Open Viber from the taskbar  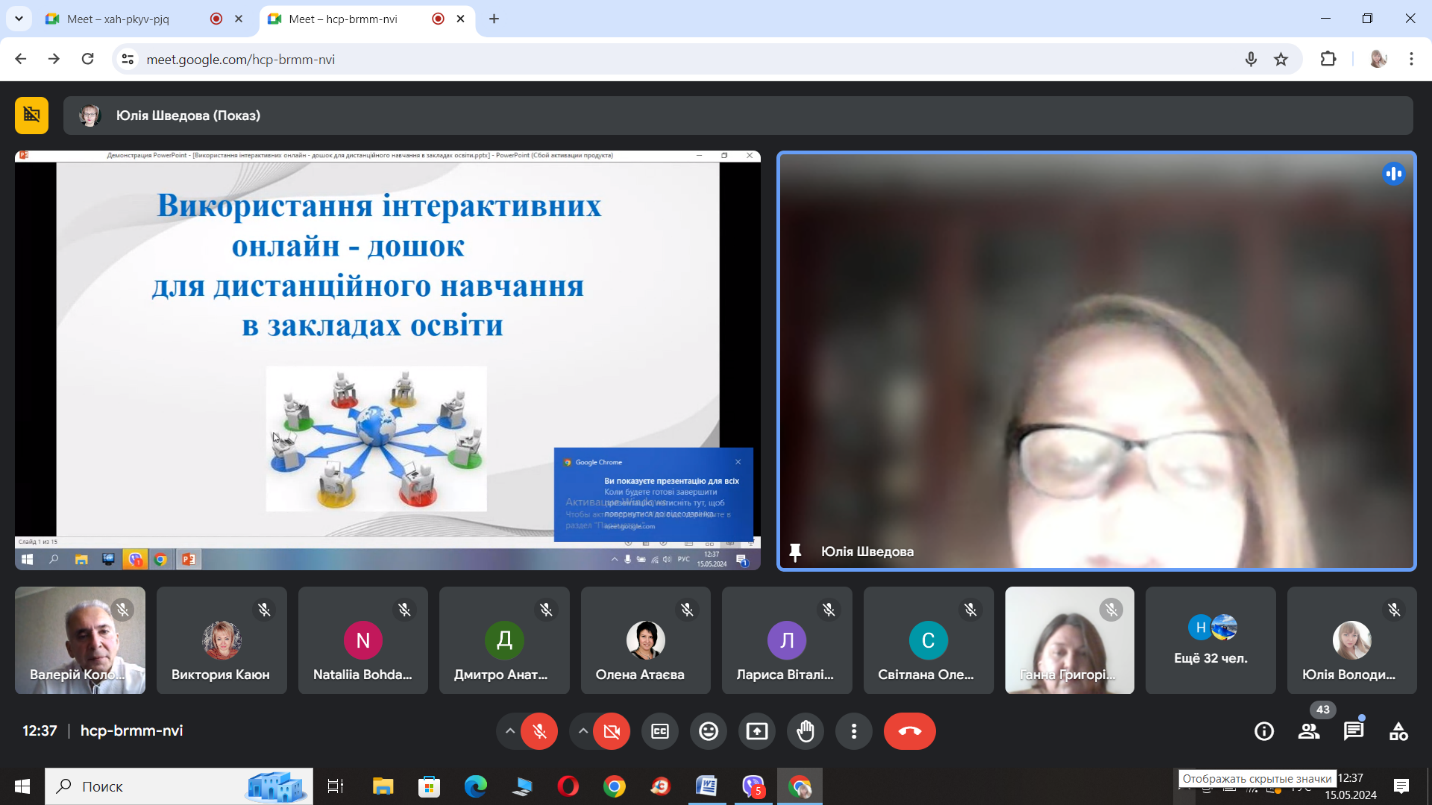[753, 787]
